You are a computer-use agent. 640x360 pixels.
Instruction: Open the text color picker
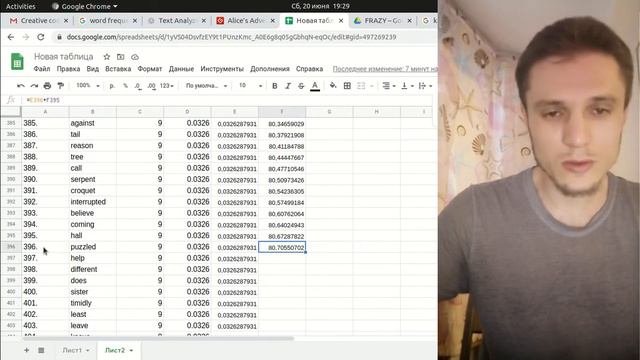(315, 86)
